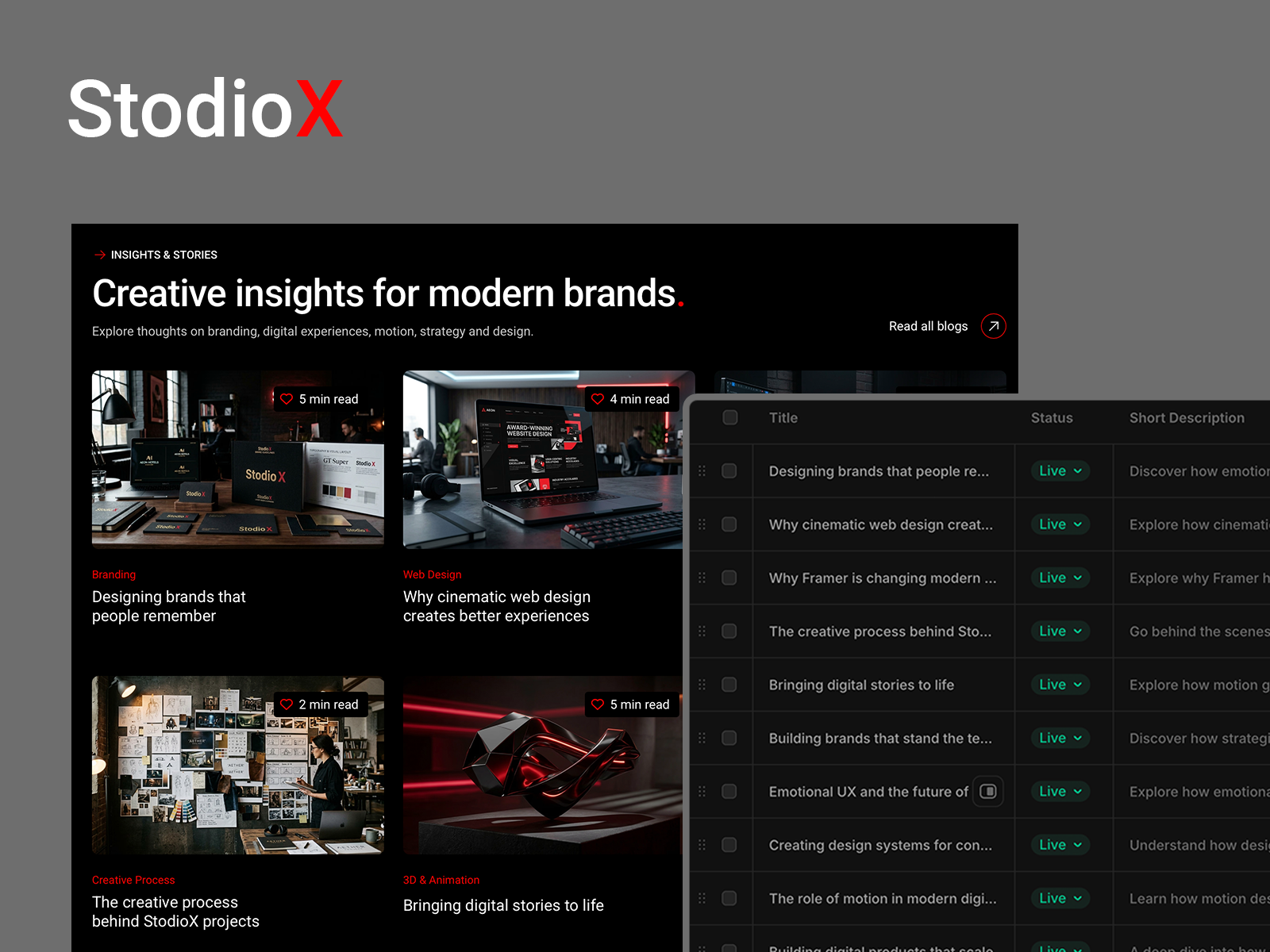Click drag handle of Emotional UX row
Image resolution: width=1270 pixels, height=952 pixels.
coord(702,792)
